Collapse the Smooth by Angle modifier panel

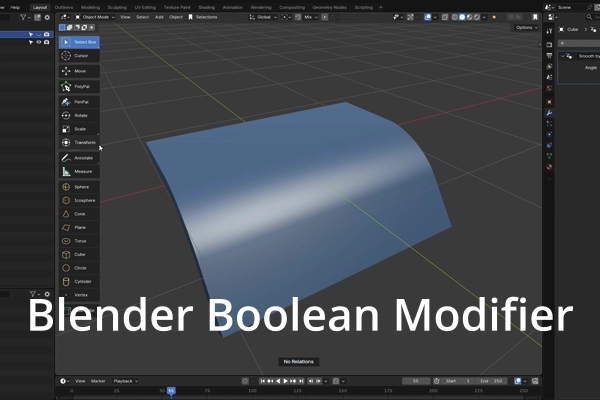(562, 56)
